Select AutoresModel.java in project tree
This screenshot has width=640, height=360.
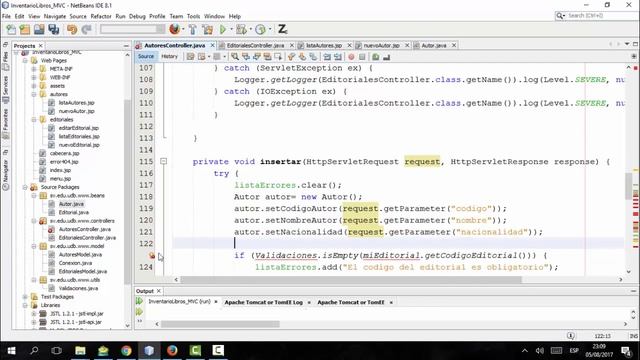[80, 255]
